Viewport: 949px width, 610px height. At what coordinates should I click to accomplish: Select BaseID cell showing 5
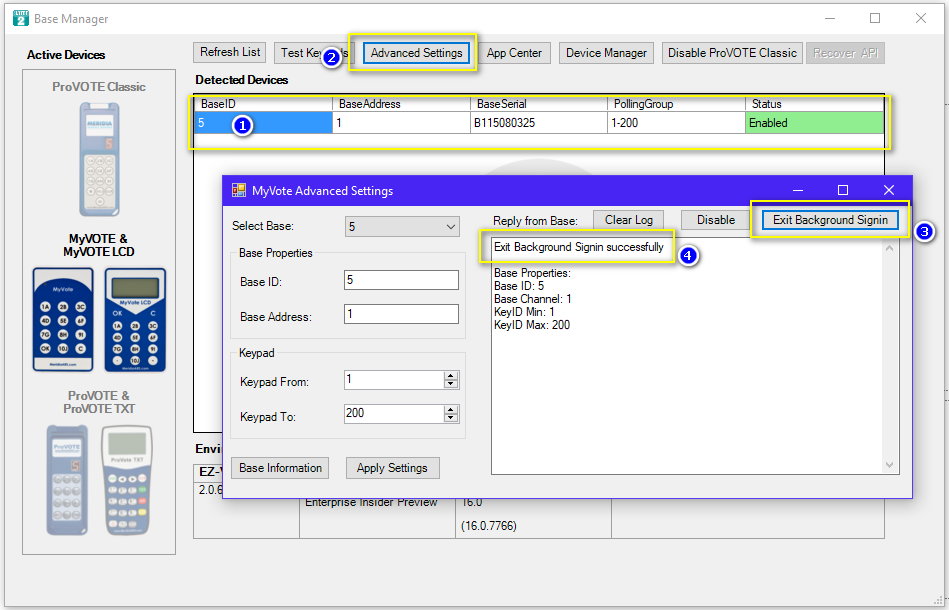tap(263, 123)
